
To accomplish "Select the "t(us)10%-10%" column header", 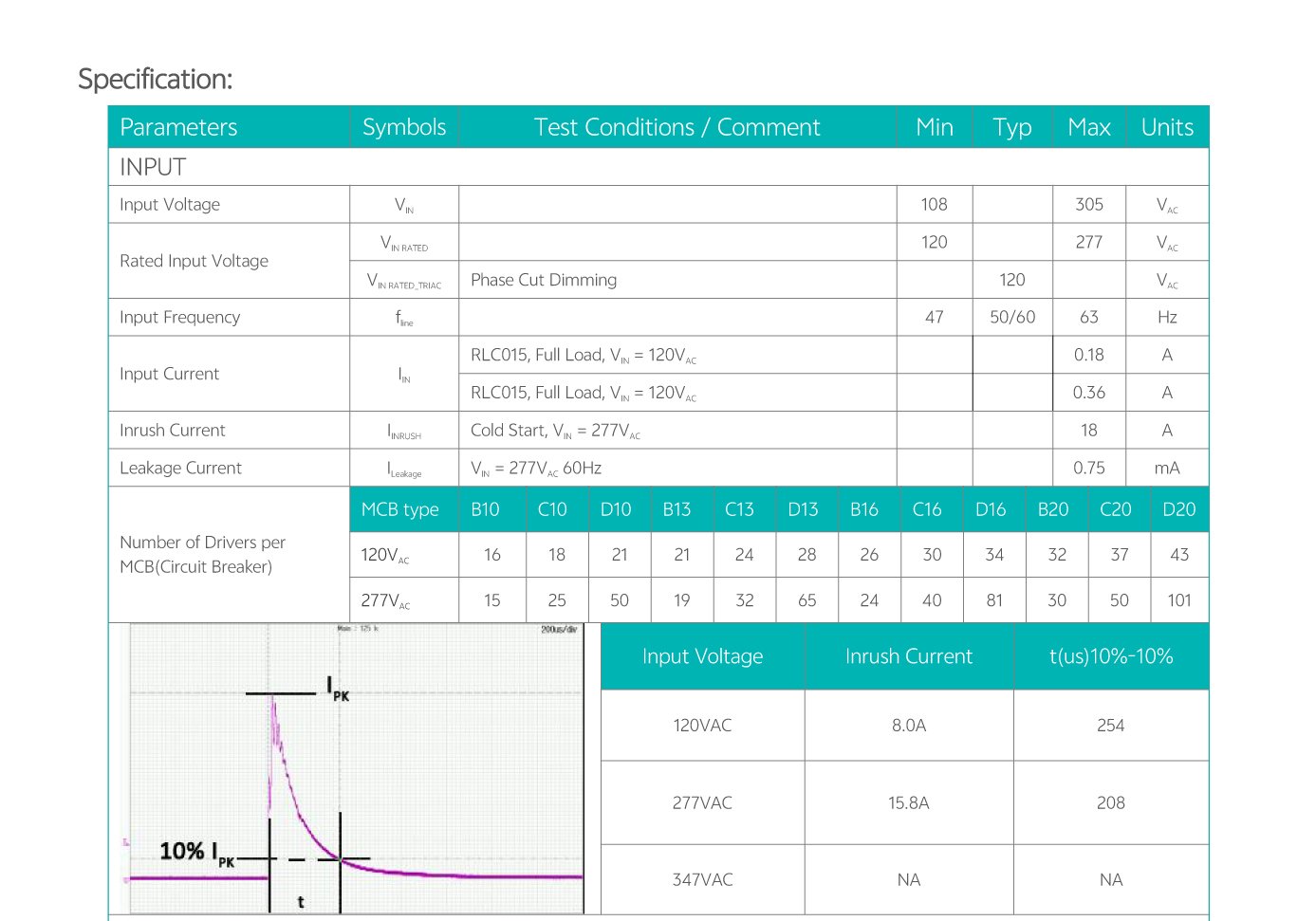I will tap(1110, 656).
